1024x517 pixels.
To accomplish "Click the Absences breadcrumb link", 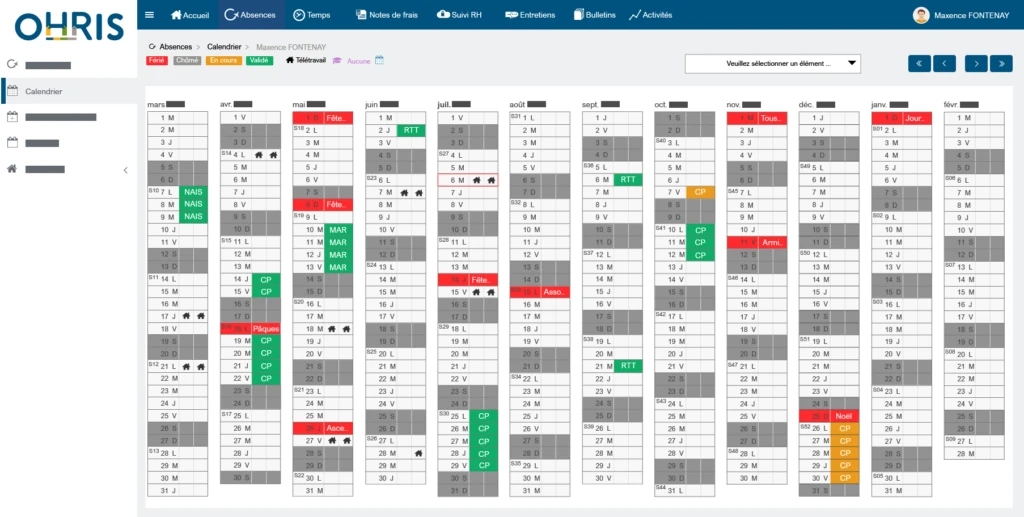I will click(x=175, y=47).
